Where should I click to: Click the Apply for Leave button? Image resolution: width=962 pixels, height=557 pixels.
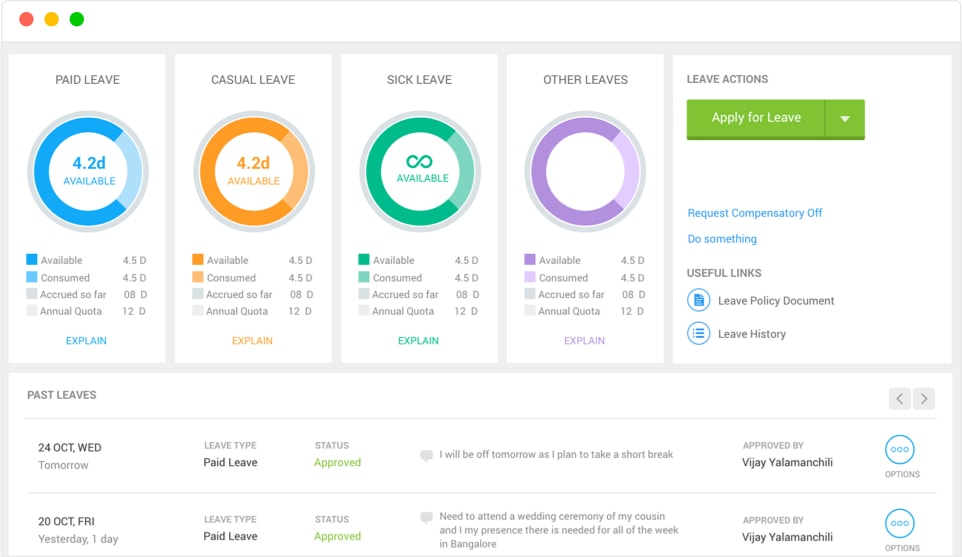(756, 118)
